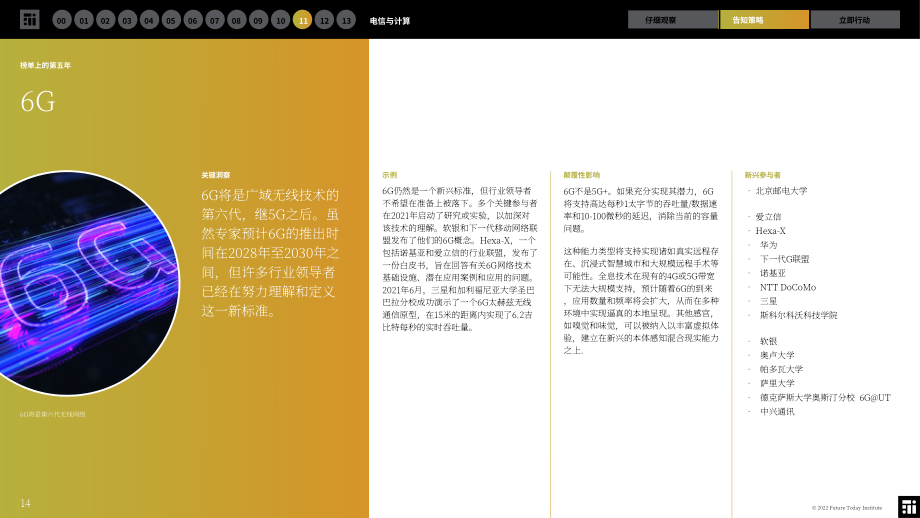
Task: Click the 仔细观察 button
Action: (673, 19)
